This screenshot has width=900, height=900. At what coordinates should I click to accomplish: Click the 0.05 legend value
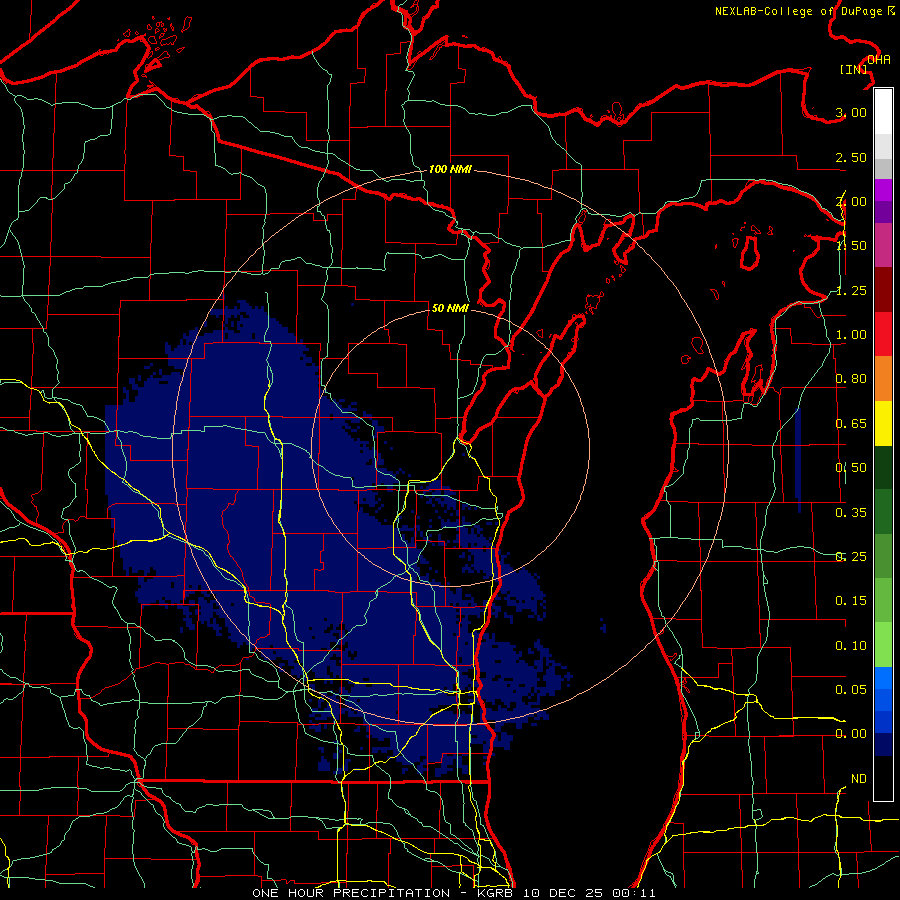coord(851,689)
